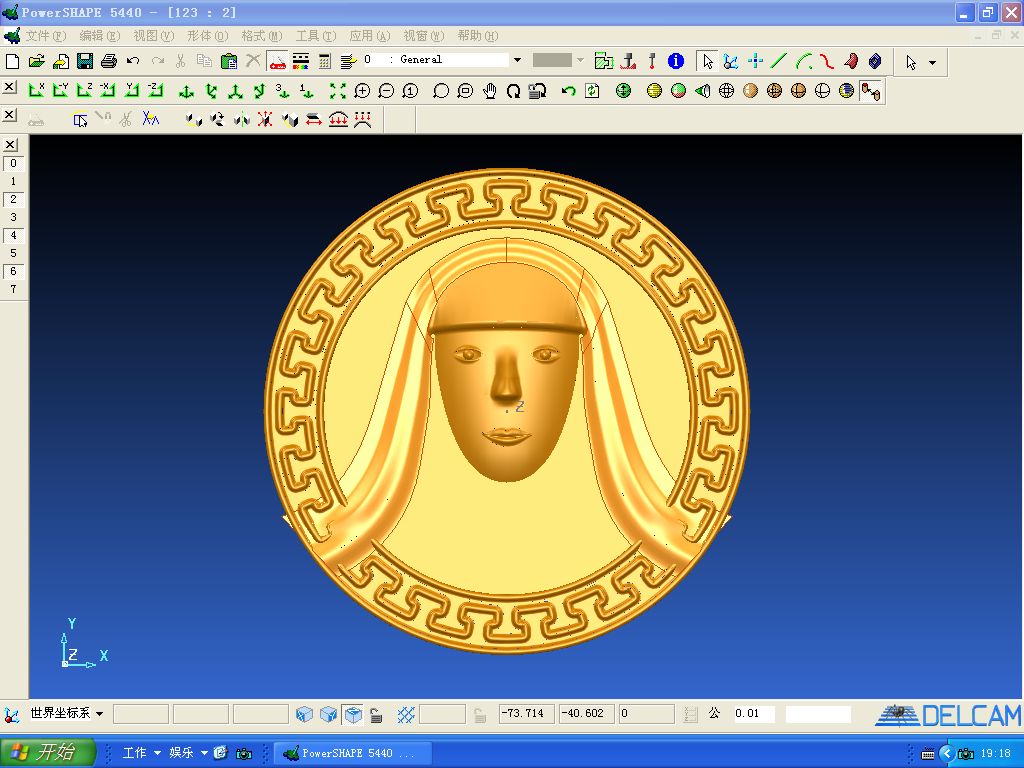
Task: Choose the brown shaded sphere view mode
Action: point(750,91)
